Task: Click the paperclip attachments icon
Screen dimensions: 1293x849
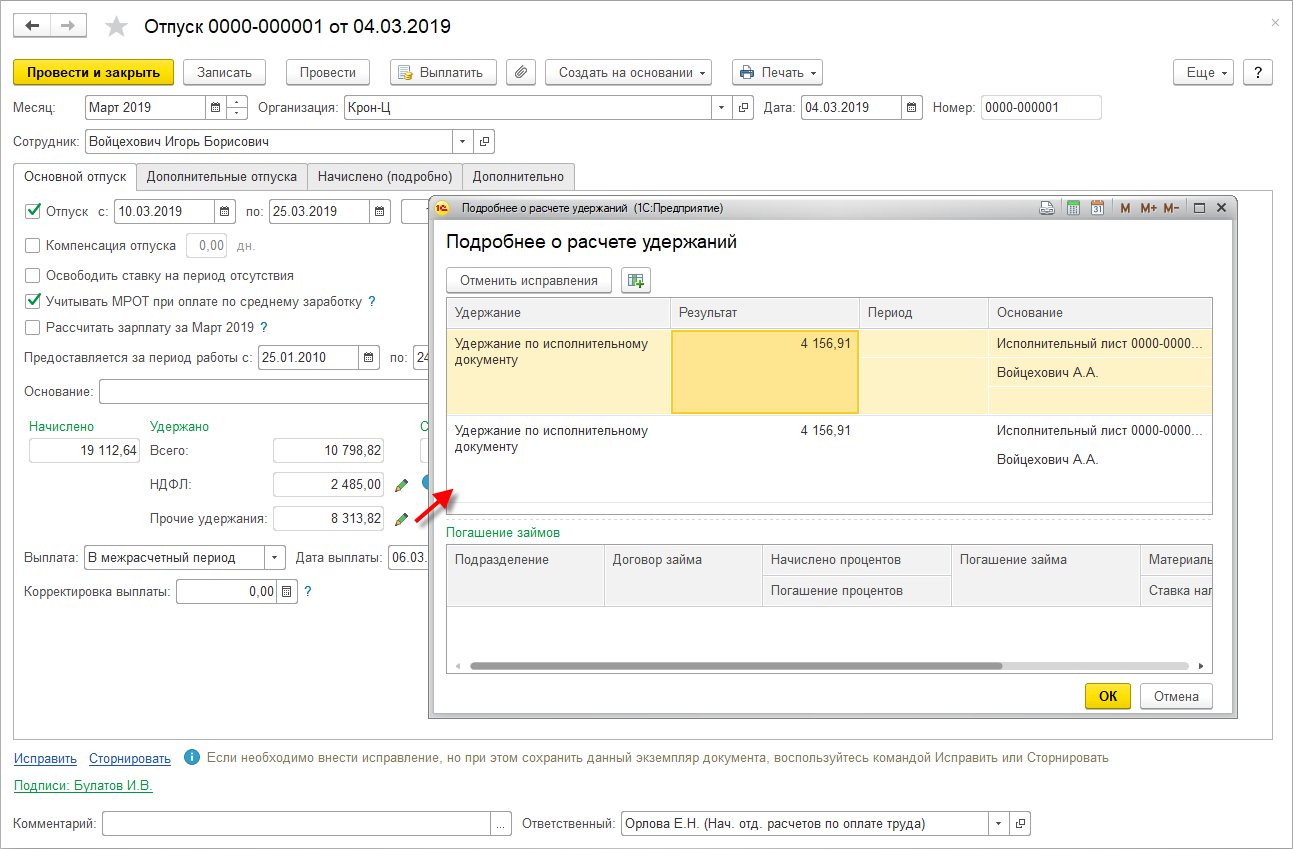Action: point(520,72)
